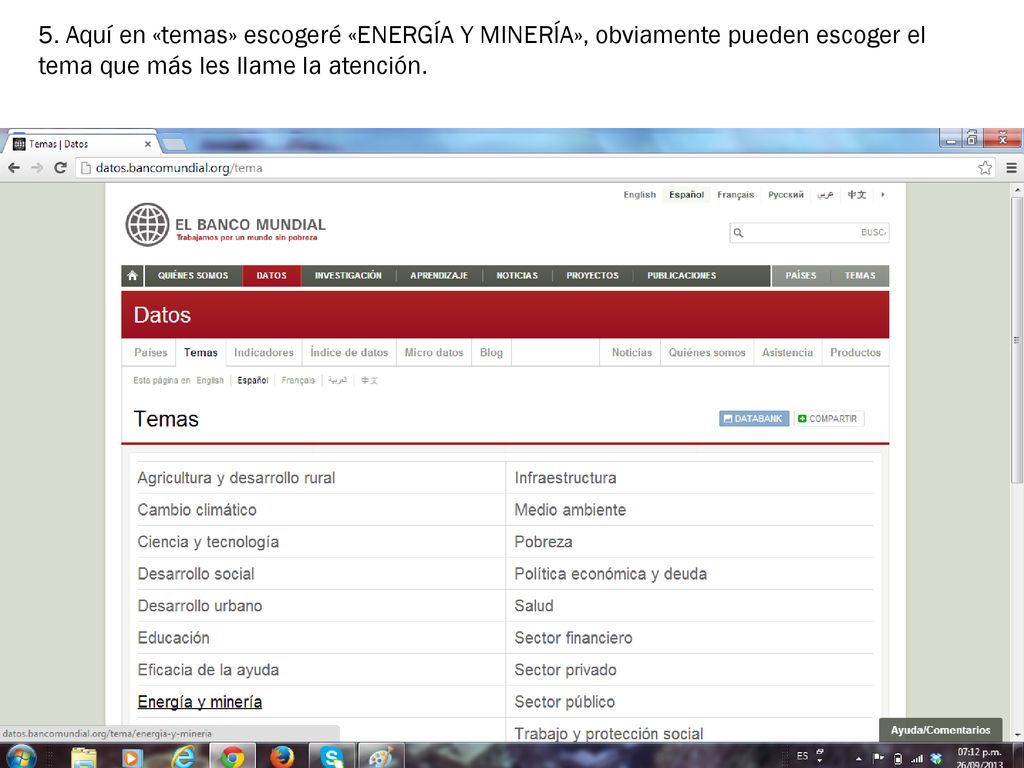
Task: Switch site language to English at top
Action: pyautogui.click(x=639, y=195)
